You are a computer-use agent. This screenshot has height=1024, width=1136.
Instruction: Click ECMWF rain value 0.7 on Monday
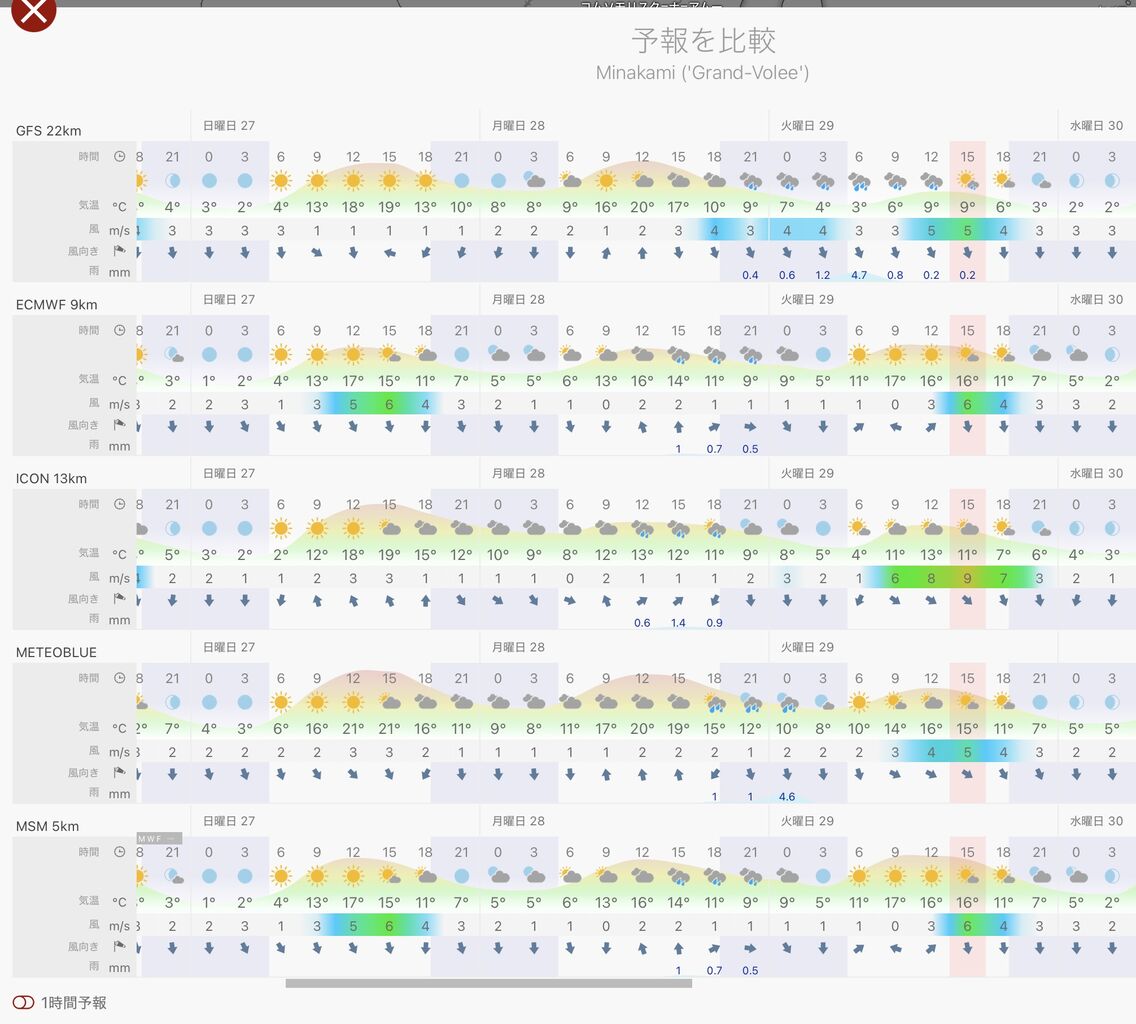pos(714,449)
